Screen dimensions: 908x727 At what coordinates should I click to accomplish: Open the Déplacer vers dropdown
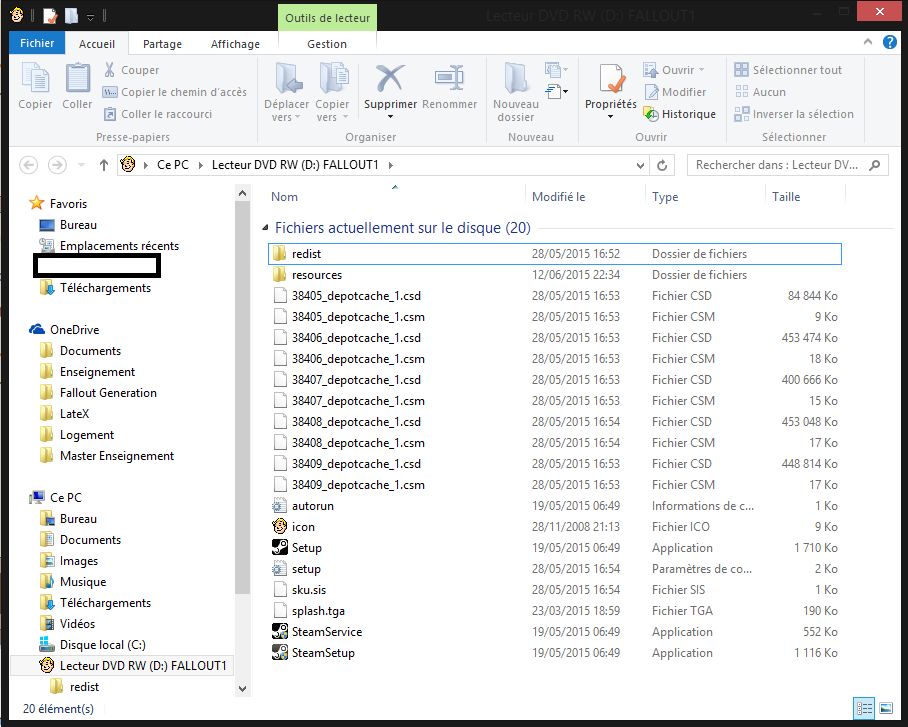pos(287,111)
